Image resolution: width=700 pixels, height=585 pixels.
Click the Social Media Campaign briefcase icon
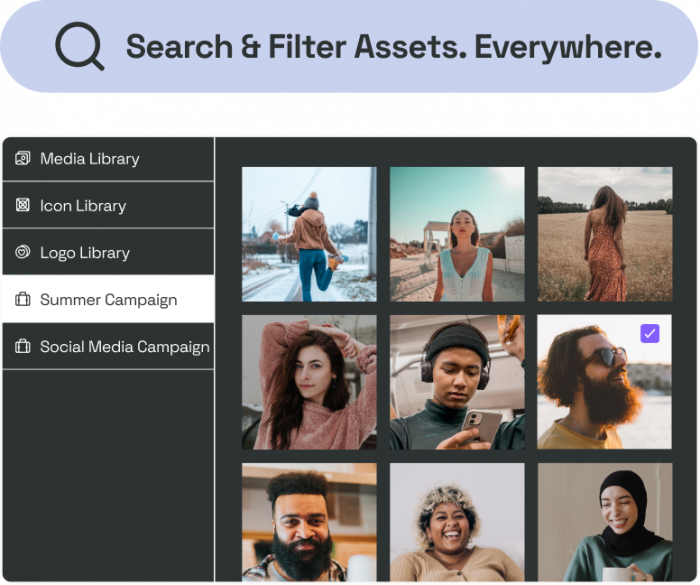[x=23, y=346]
